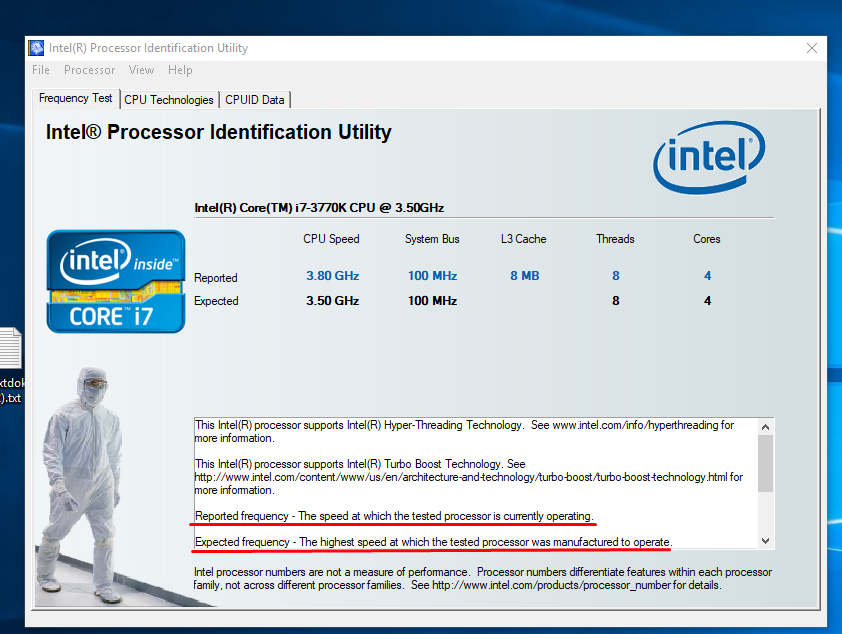
Task: Click the Intel logo in the top right
Action: pyautogui.click(x=709, y=157)
